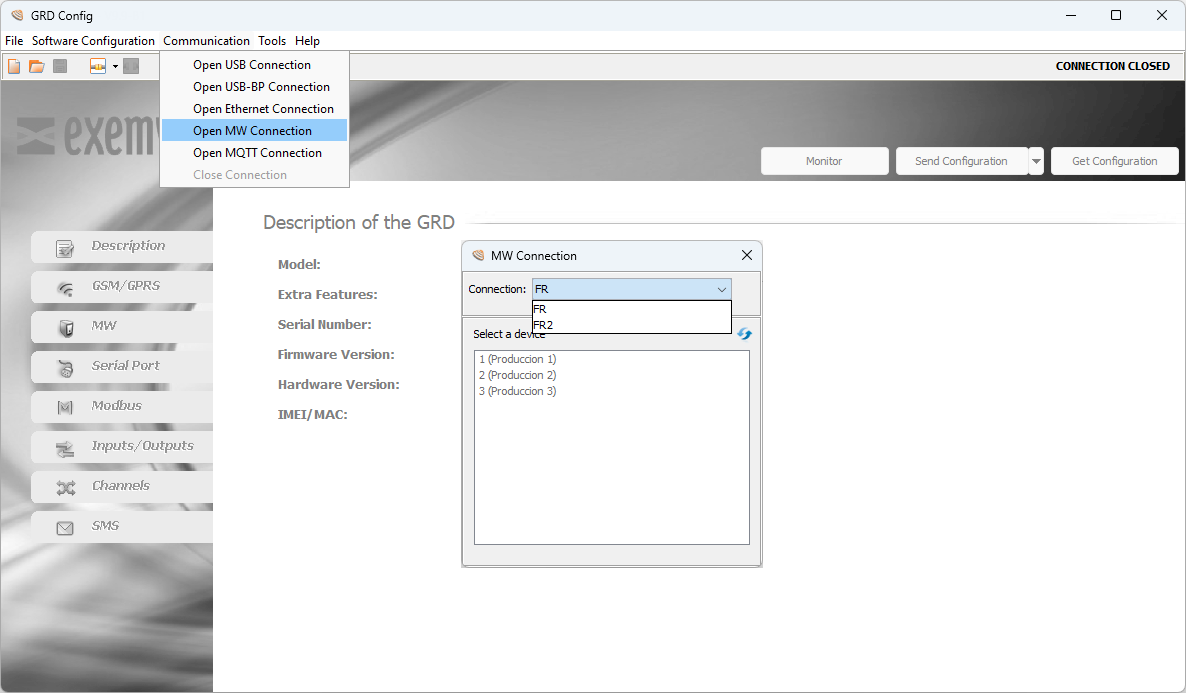
Task: Choose FR2 from the Connection dropdown list
Action: pyautogui.click(x=545, y=325)
